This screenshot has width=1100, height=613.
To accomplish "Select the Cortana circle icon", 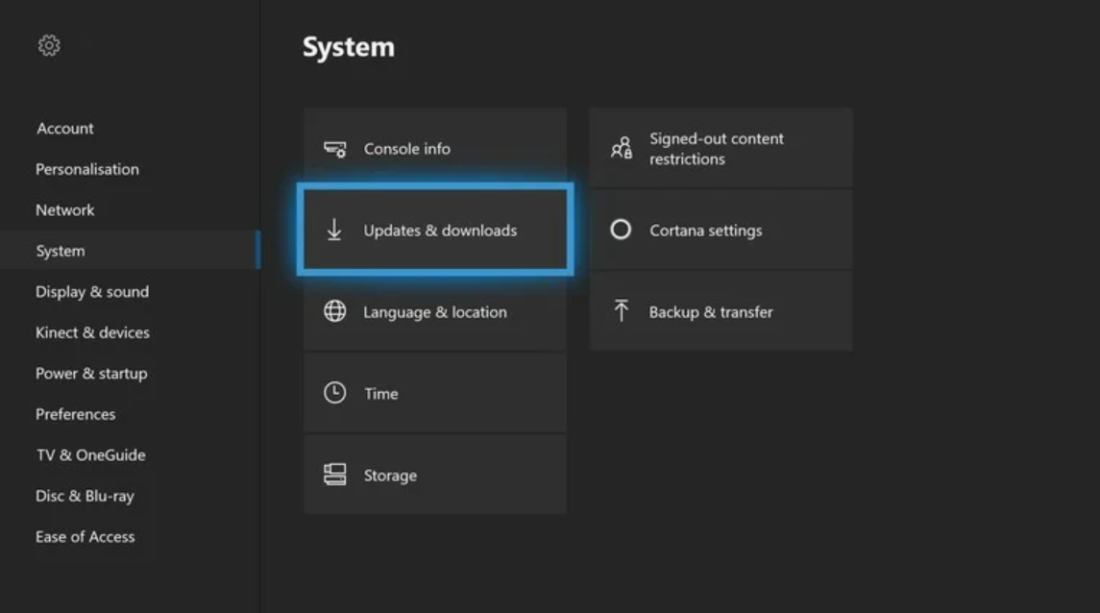I will pyautogui.click(x=622, y=229).
